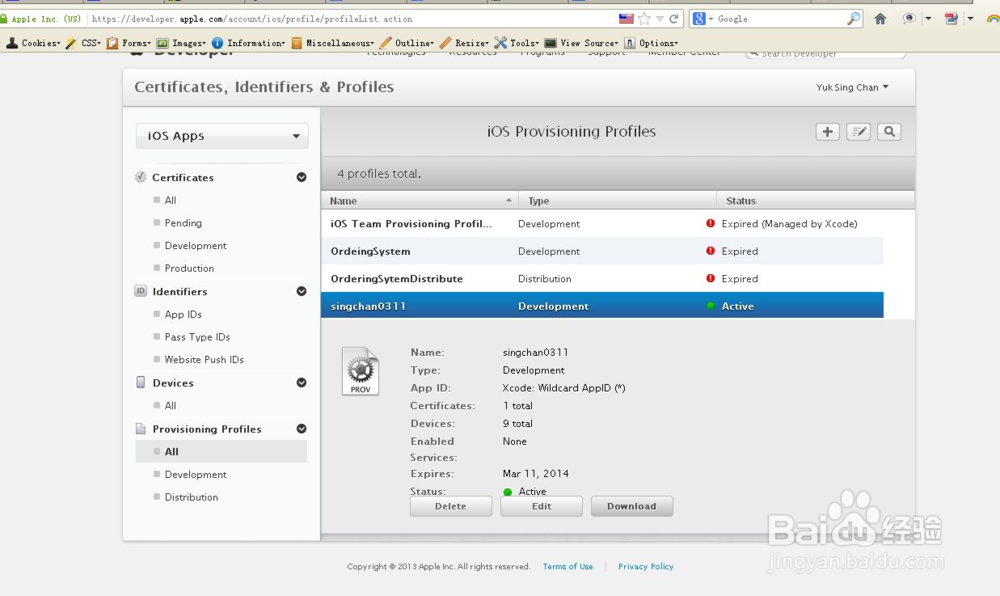
Task: Open Forms menu in developer toolbar
Action: pos(129,43)
